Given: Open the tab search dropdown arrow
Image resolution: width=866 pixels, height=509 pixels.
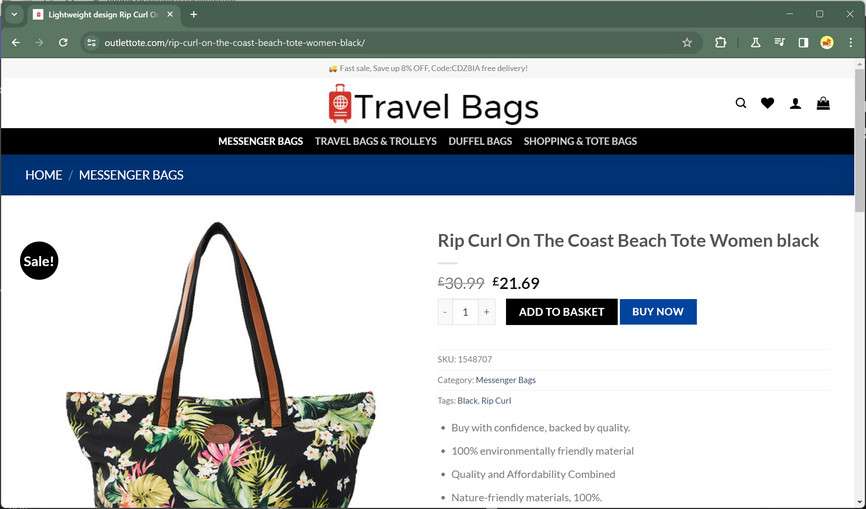Looking at the screenshot, I should coord(14,15).
